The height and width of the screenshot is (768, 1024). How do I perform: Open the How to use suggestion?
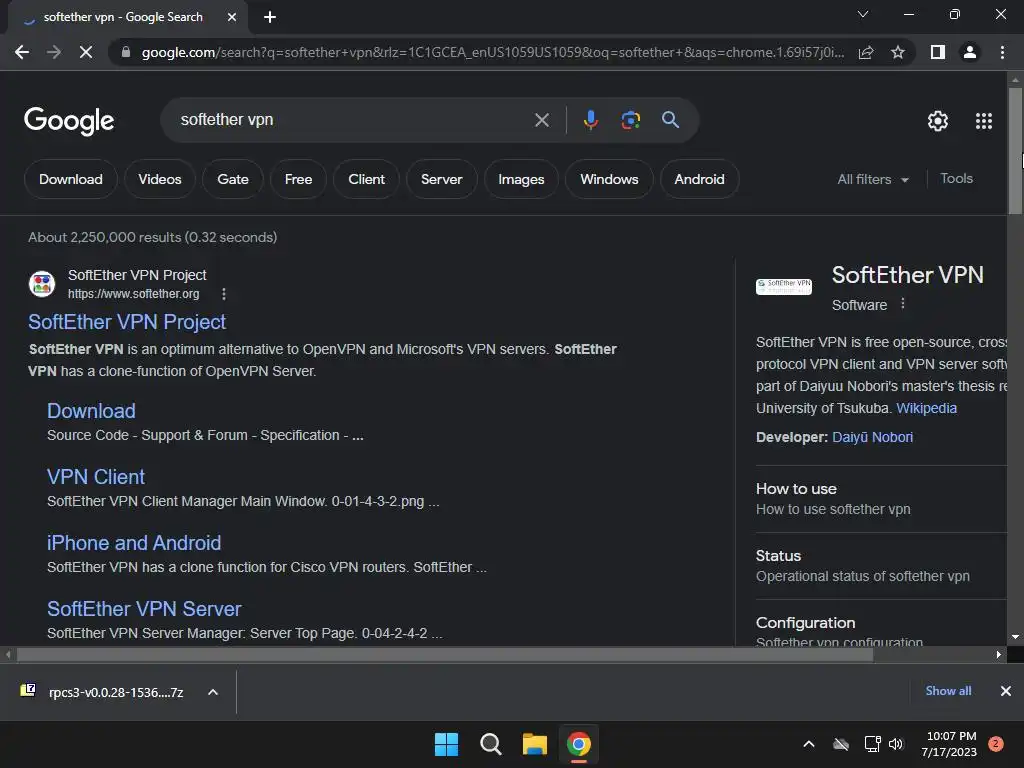(x=881, y=499)
